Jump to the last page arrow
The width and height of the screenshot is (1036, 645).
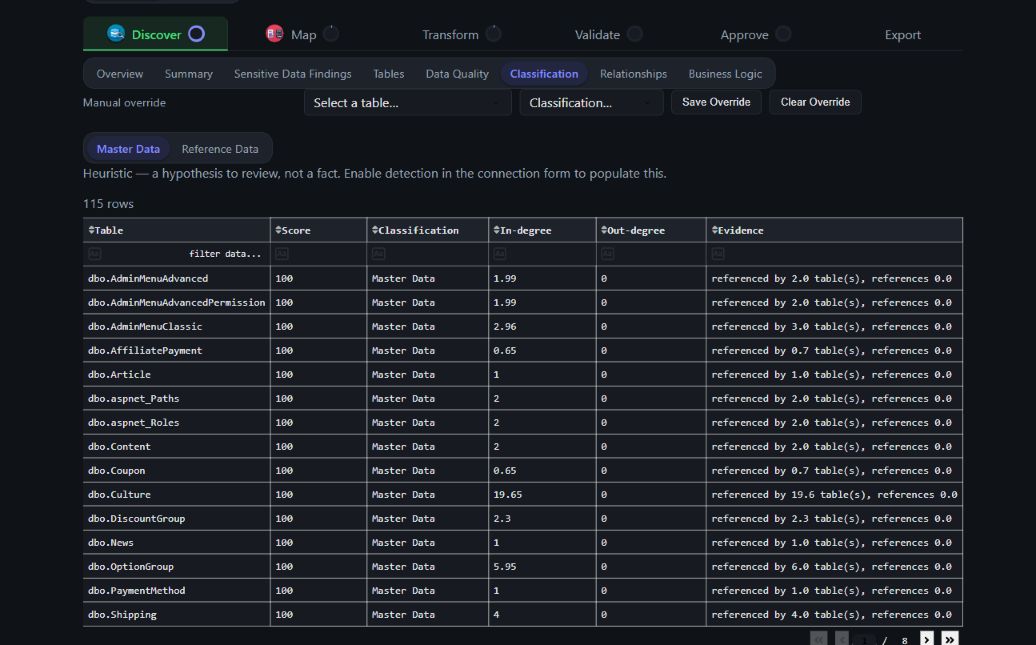(x=949, y=639)
